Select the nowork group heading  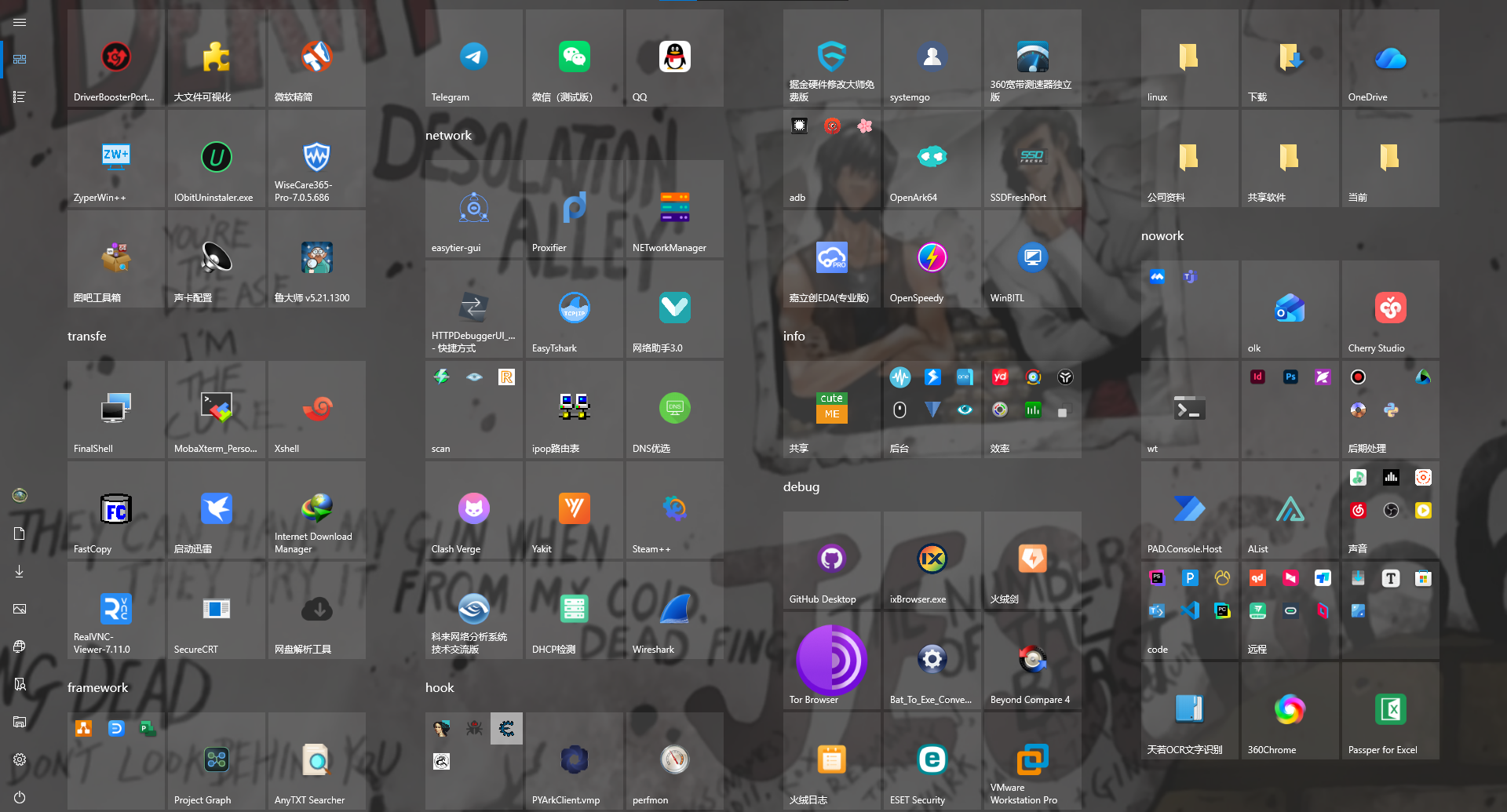pos(1162,236)
